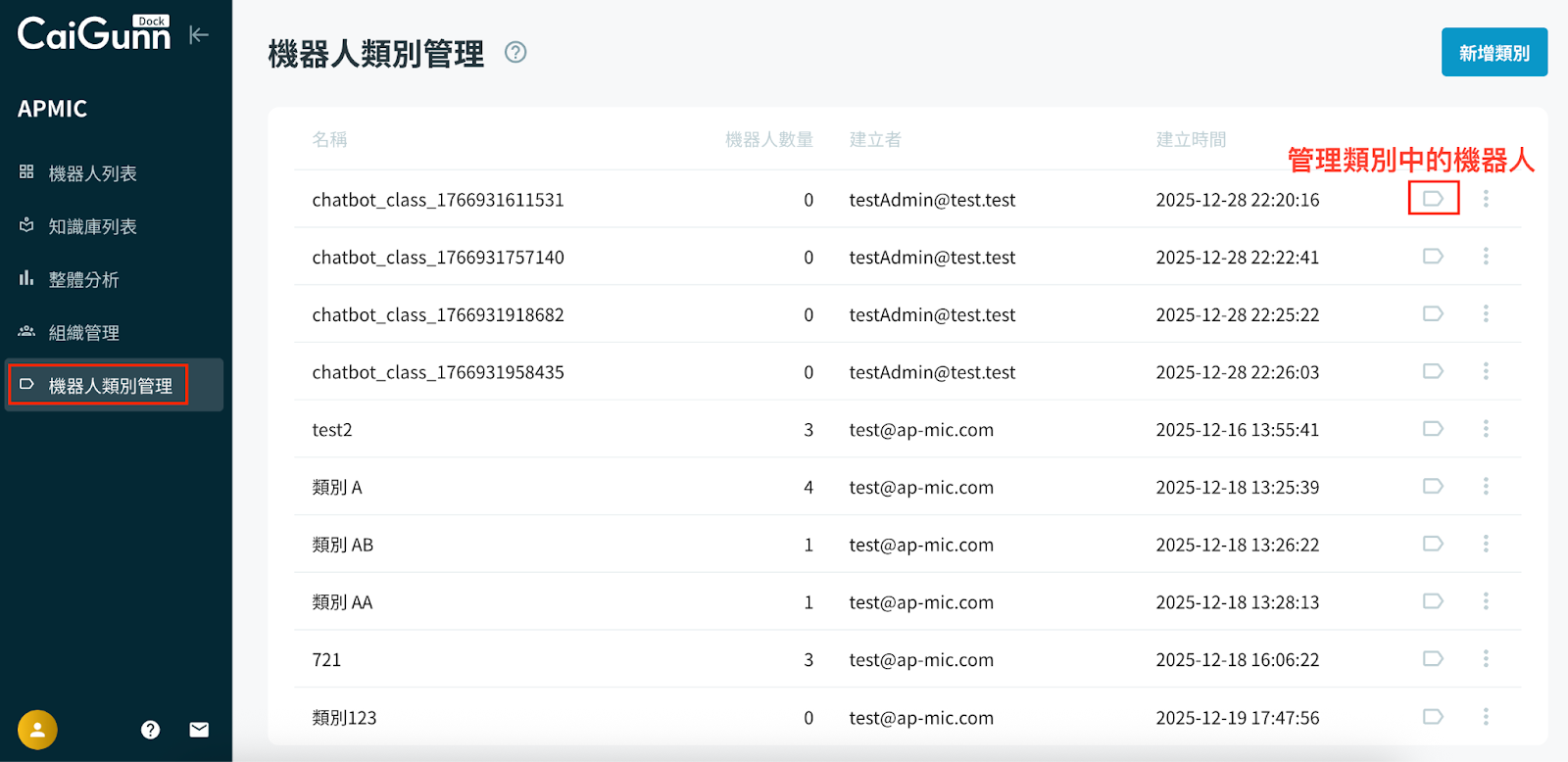Select the 類別 AA table row name
Image resolution: width=1568 pixels, height=762 pixels.
point(342,602)
